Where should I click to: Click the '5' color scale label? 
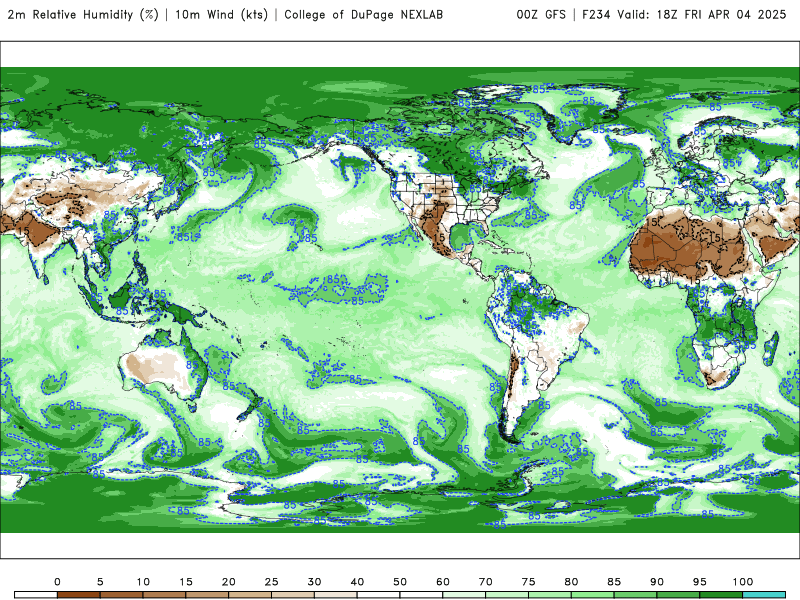[100, 582]
